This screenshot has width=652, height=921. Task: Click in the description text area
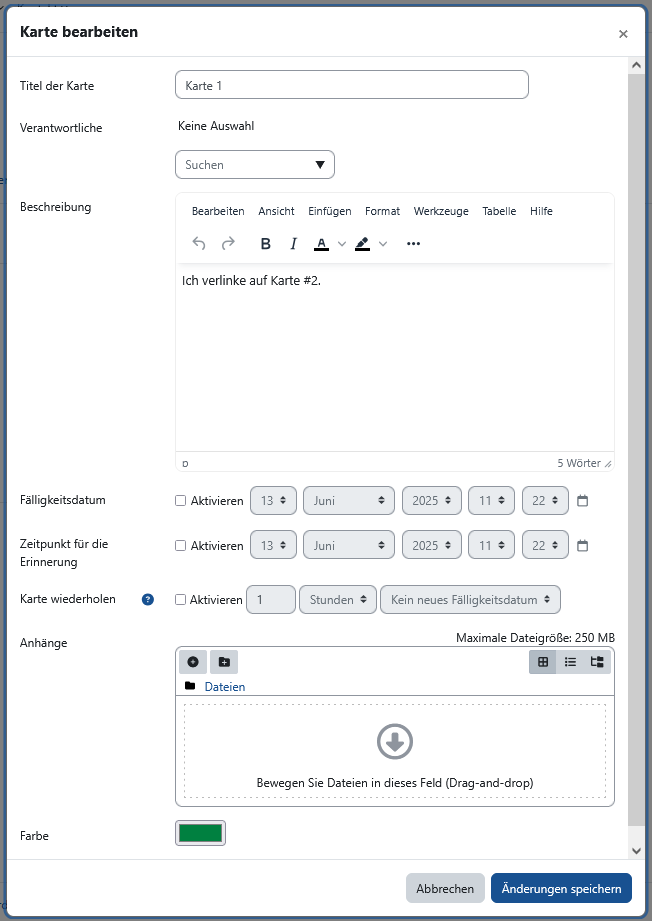pos(395,358)
